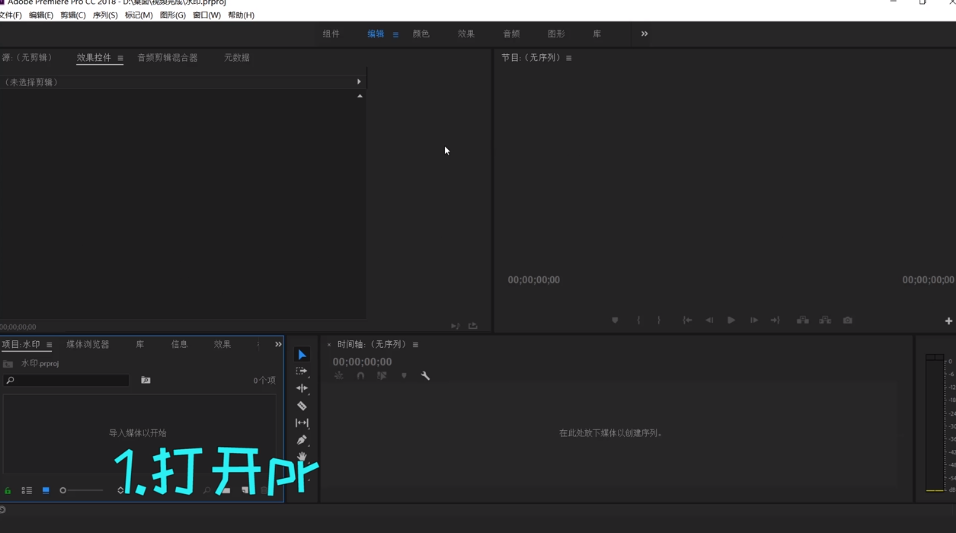Click Add Marker in Program monitor

tap(615, 320)
